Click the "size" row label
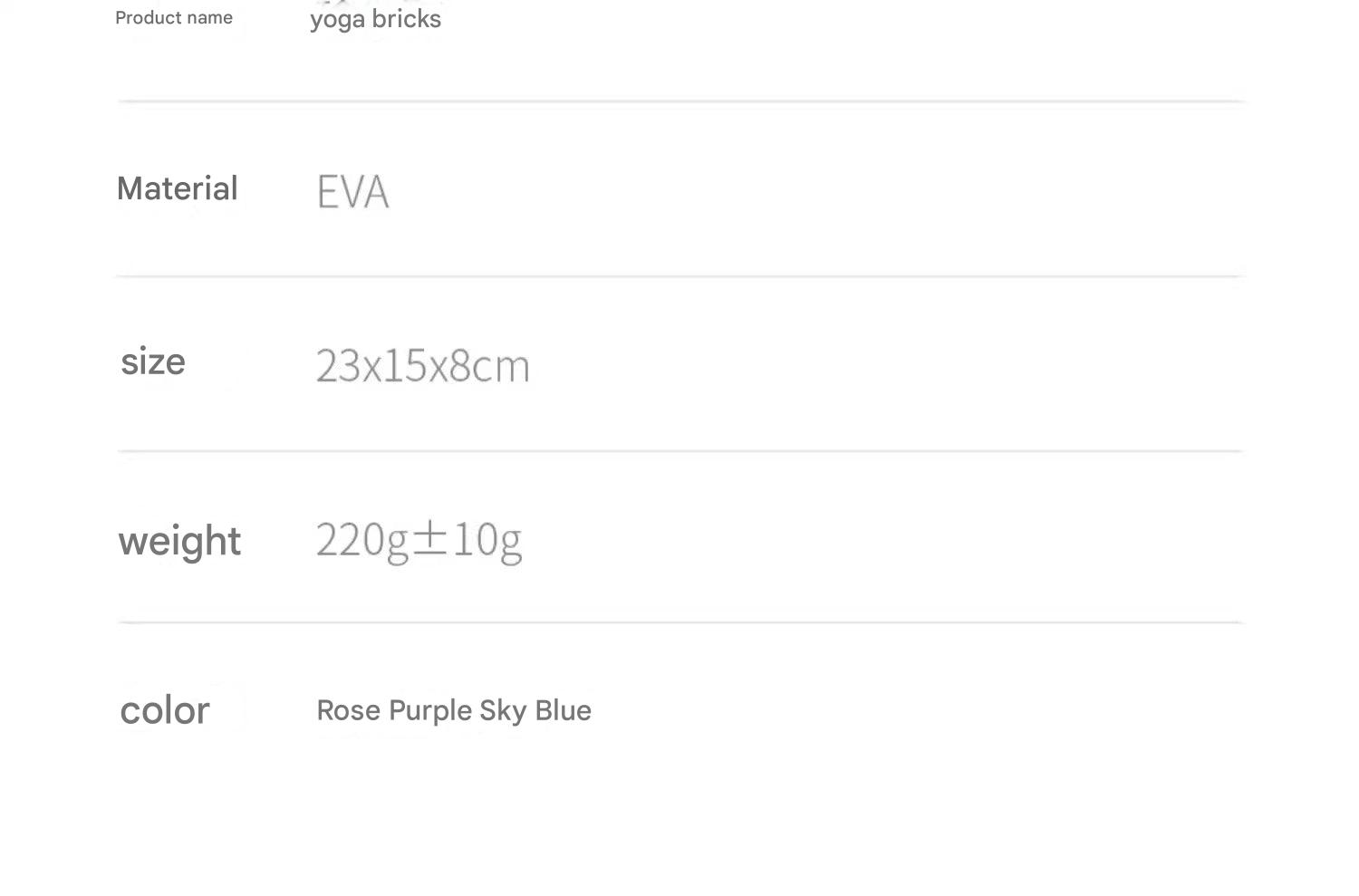Screen dimensions: 1359x896 point(153,362)
